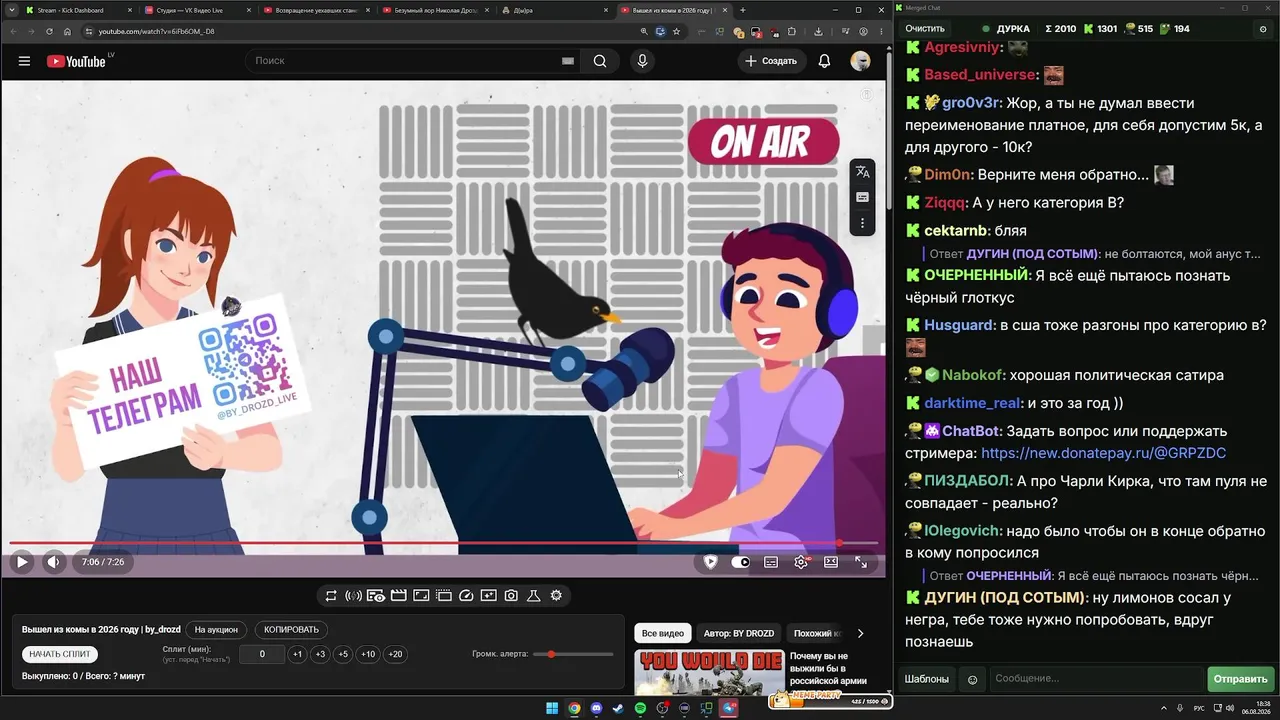Add +5 minutes to split
The image size is (1280, 720).
[343, 654]
